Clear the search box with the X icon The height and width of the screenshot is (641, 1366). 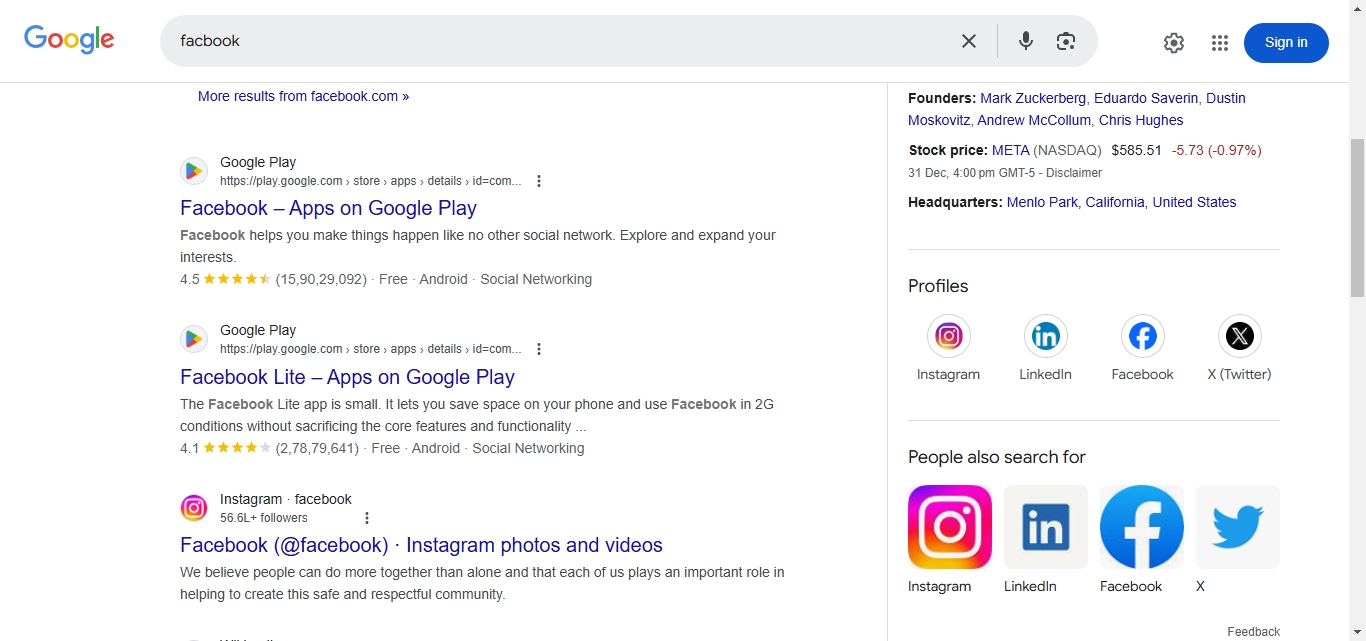click(x=969, y=41)
